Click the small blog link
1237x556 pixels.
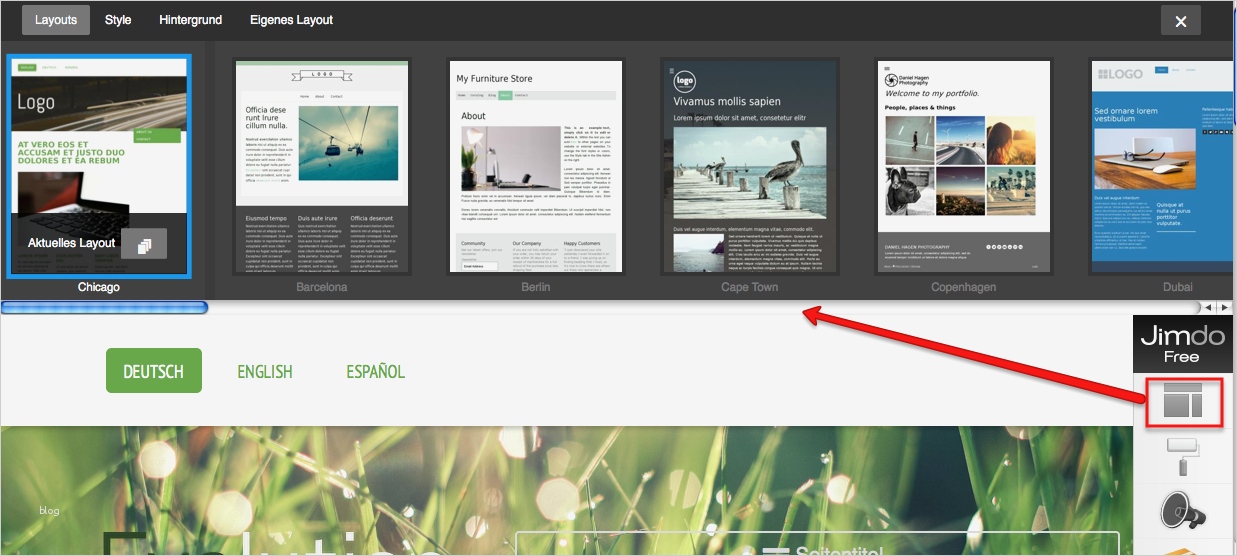[x=49, y=511]
